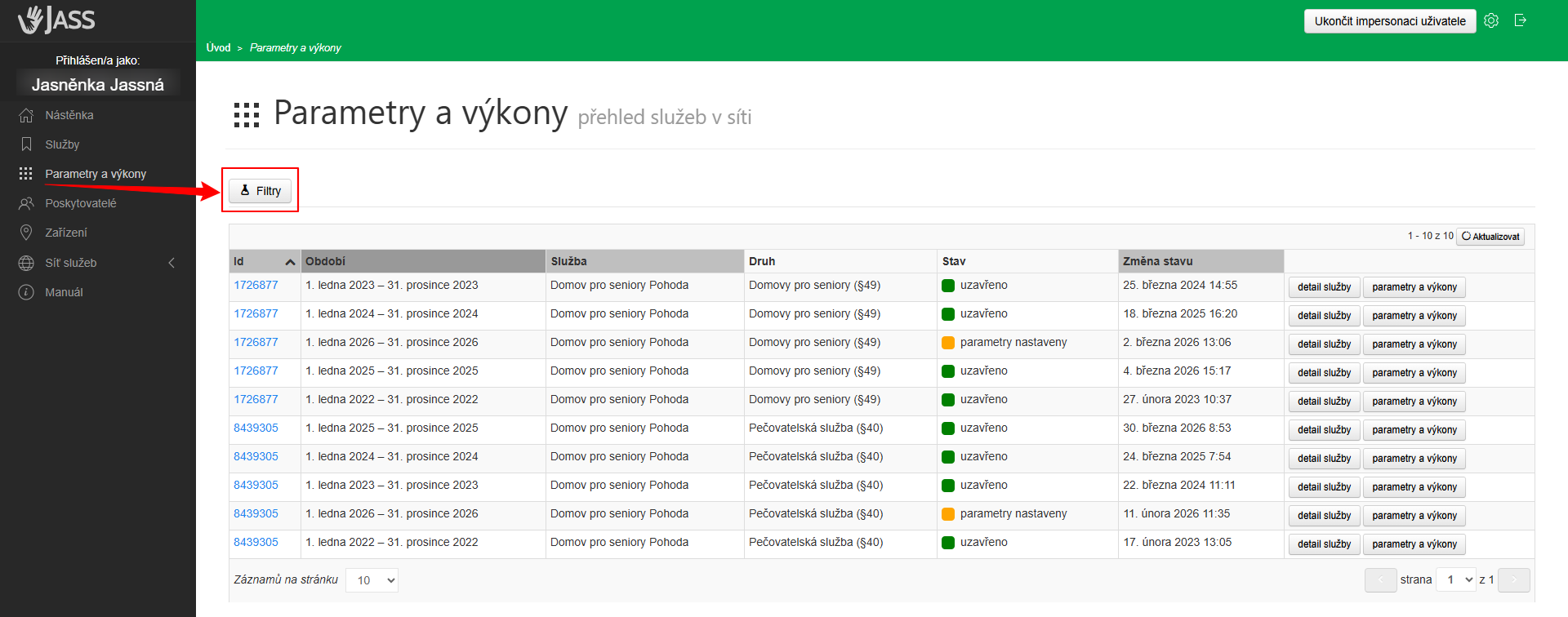The width and height of the screenshot is (1568, 617).
Task: Go to the next page button
Action: 1514,579
